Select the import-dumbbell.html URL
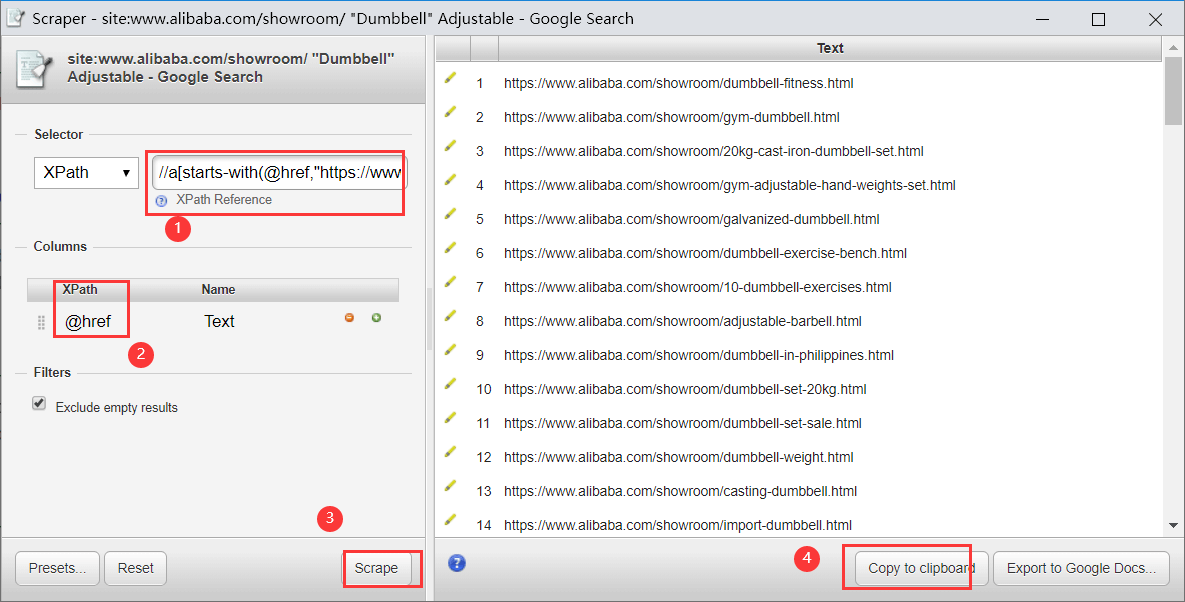The width and height of the screenshot is (1185, 602). click(x=678, y=525)
